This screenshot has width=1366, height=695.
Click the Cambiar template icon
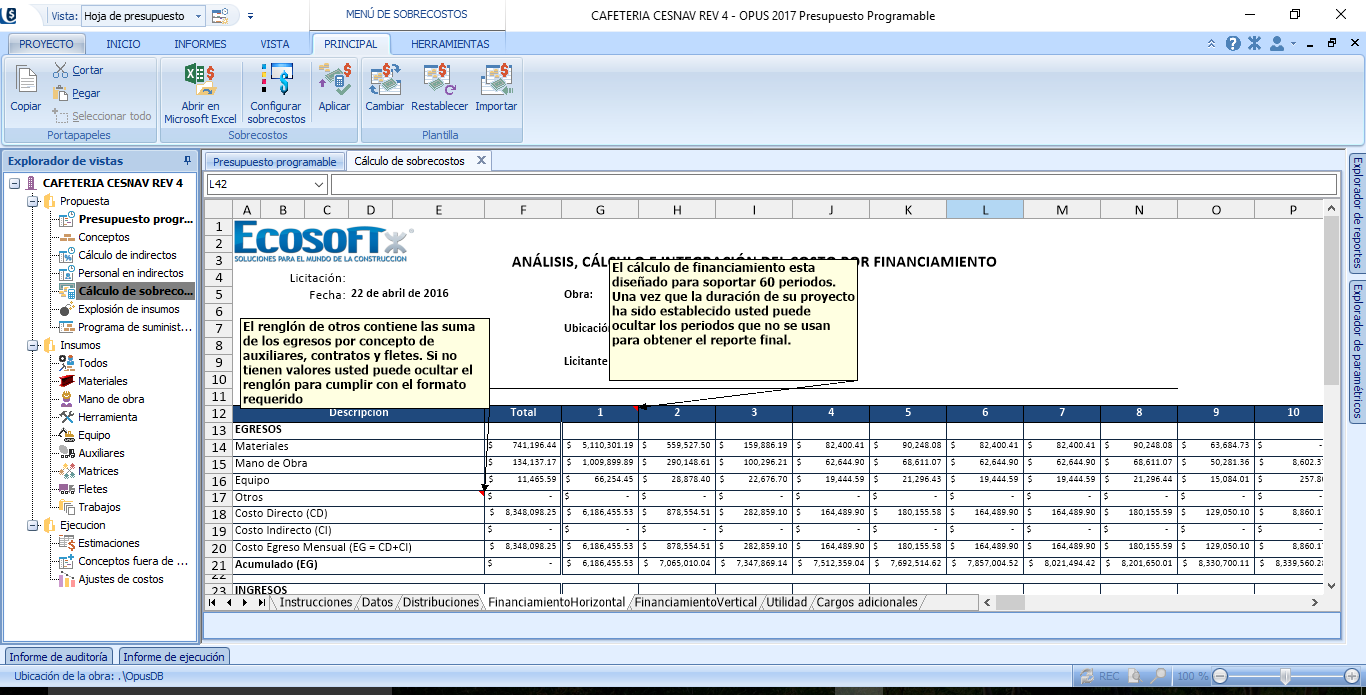tap(384, 88)
